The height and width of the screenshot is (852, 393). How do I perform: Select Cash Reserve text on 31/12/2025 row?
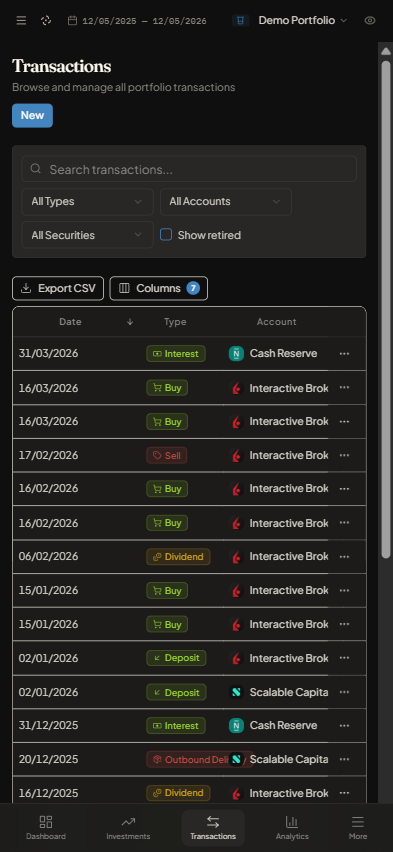283,725
